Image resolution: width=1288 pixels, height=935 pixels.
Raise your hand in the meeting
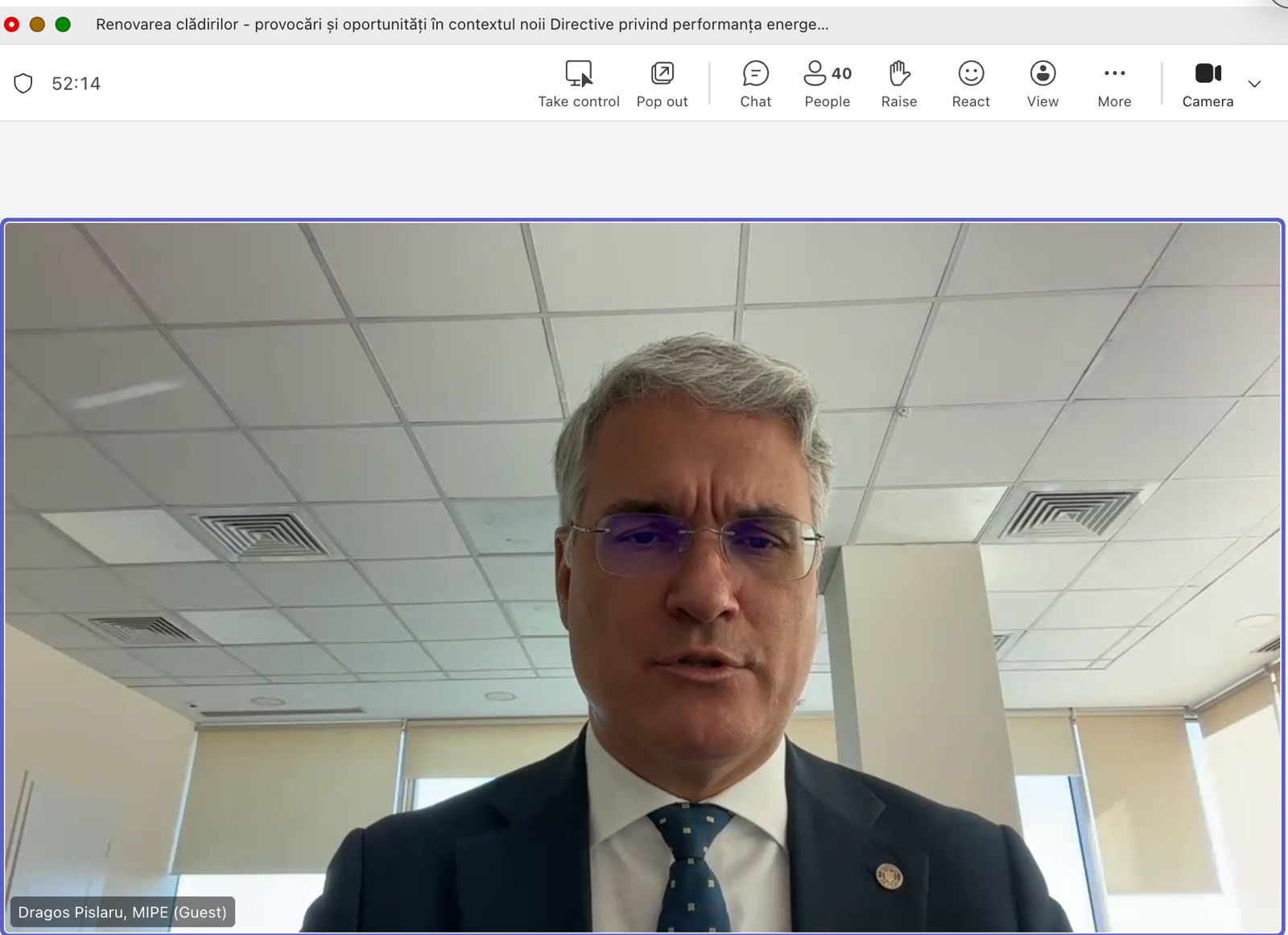click(x=898, y=84)
